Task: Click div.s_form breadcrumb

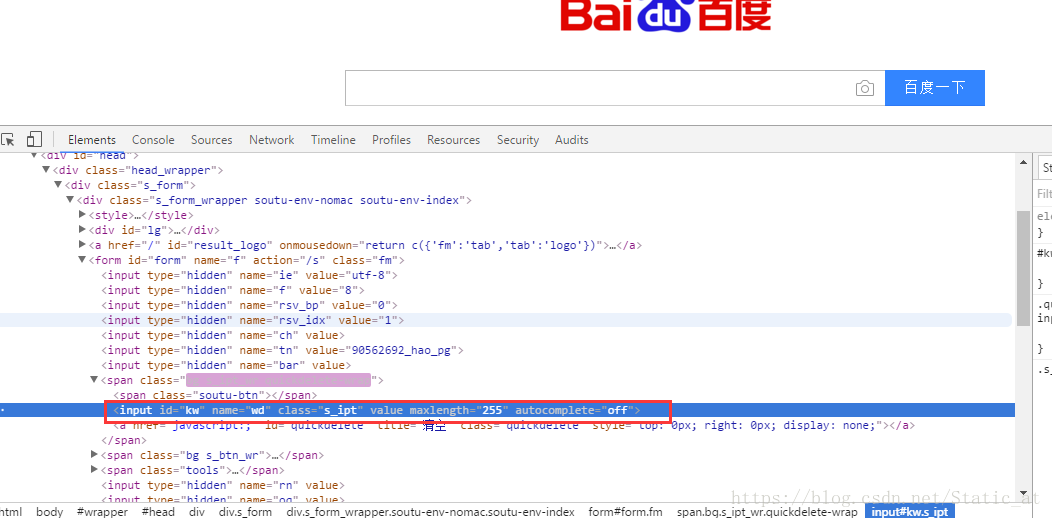Action: coord(246,511)
